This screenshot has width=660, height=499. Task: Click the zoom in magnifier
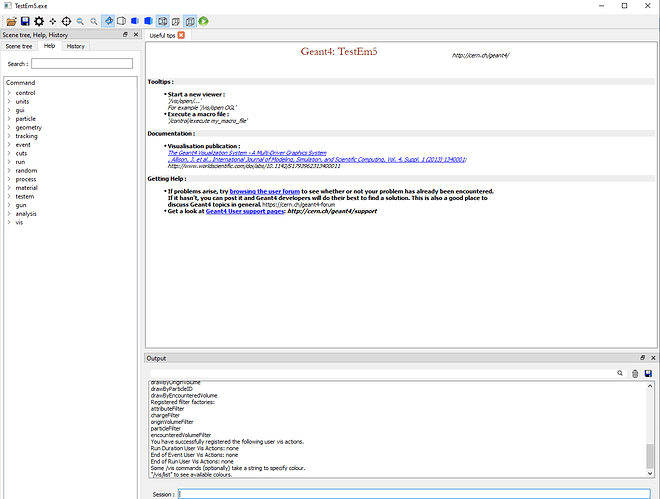(x=93, y=21)
